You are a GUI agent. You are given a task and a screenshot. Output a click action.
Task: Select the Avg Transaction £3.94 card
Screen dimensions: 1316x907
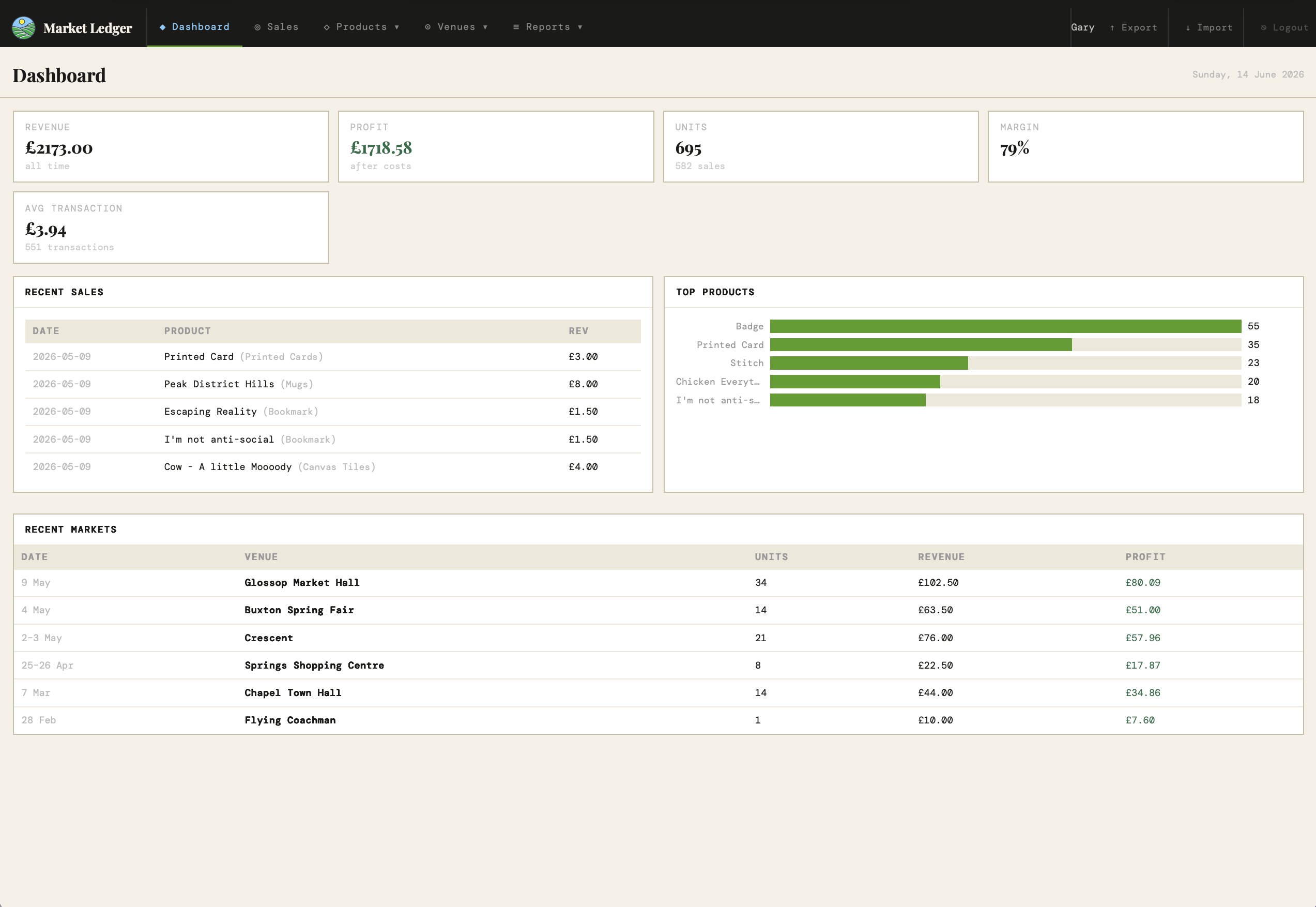click(171, 228)
